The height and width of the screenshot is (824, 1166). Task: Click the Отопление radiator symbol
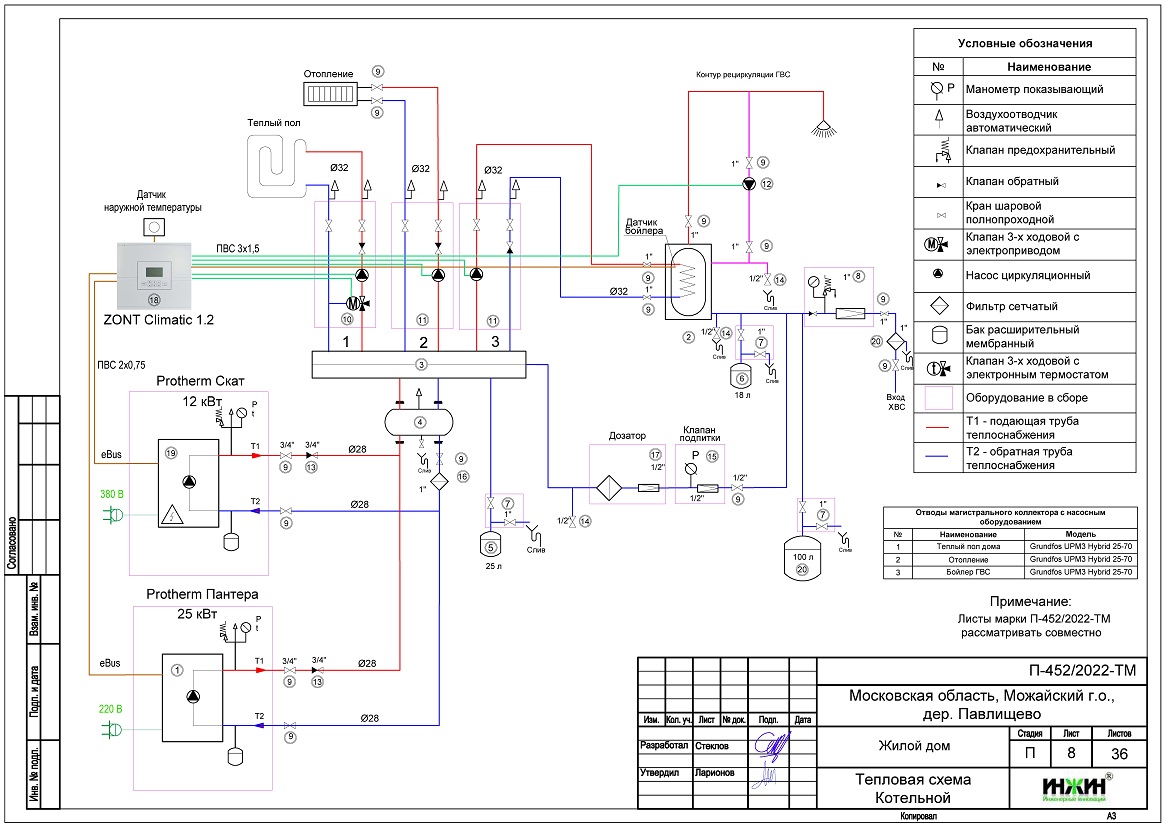pos(331,94)
